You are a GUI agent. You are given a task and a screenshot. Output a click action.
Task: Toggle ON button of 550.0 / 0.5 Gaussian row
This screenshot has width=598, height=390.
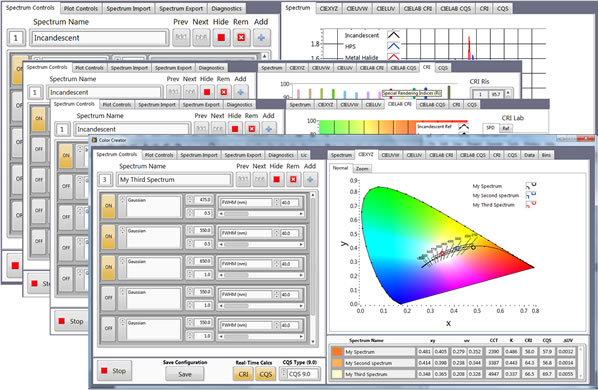pyautogui.click(x=108, y=236)
